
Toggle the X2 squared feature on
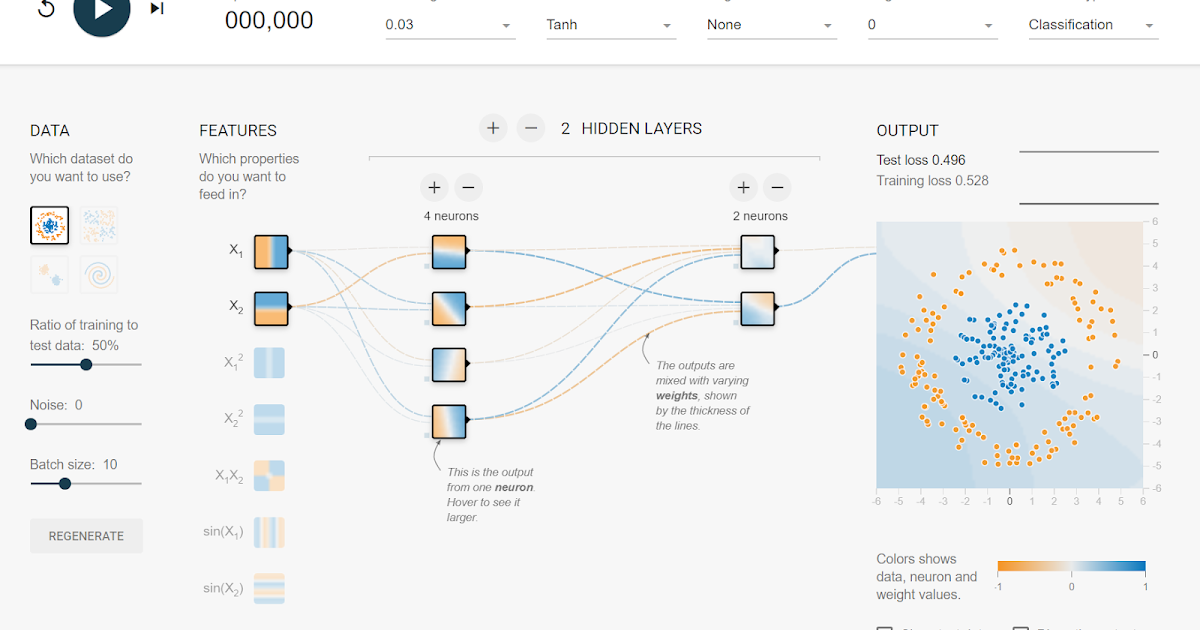[x=270, y=420]
